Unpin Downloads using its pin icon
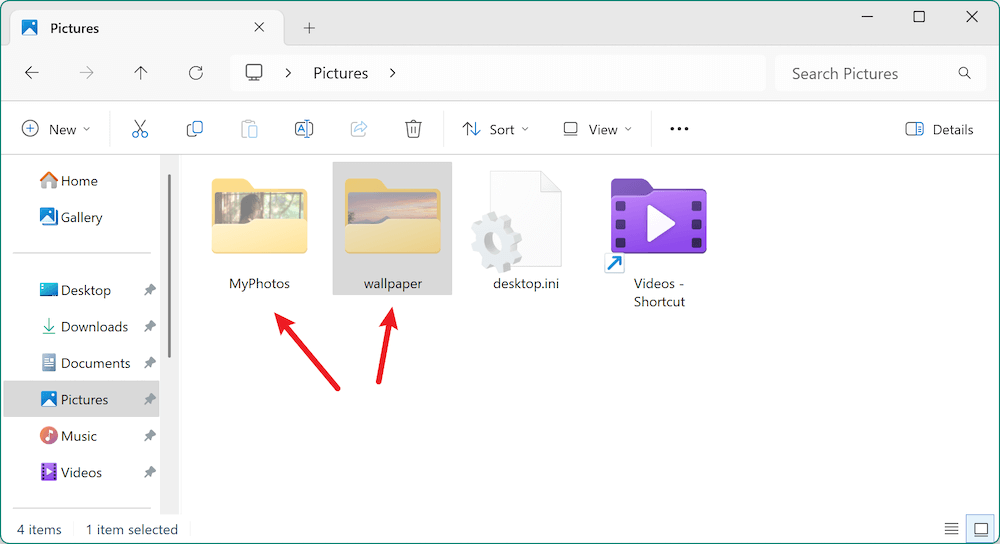 [149, 327]
